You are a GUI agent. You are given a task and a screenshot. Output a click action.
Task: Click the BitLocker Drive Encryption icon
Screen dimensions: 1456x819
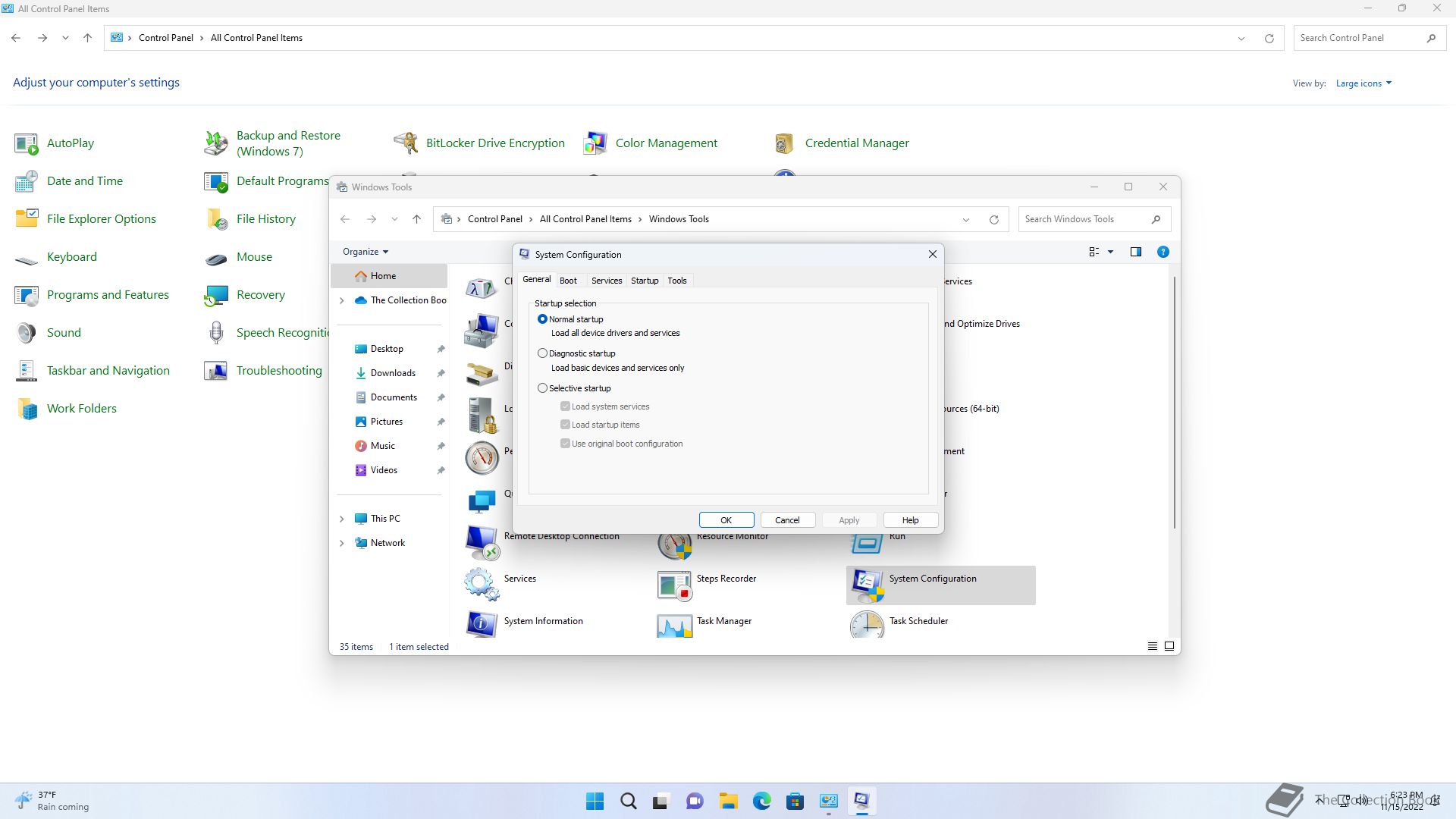pos(406,143)
